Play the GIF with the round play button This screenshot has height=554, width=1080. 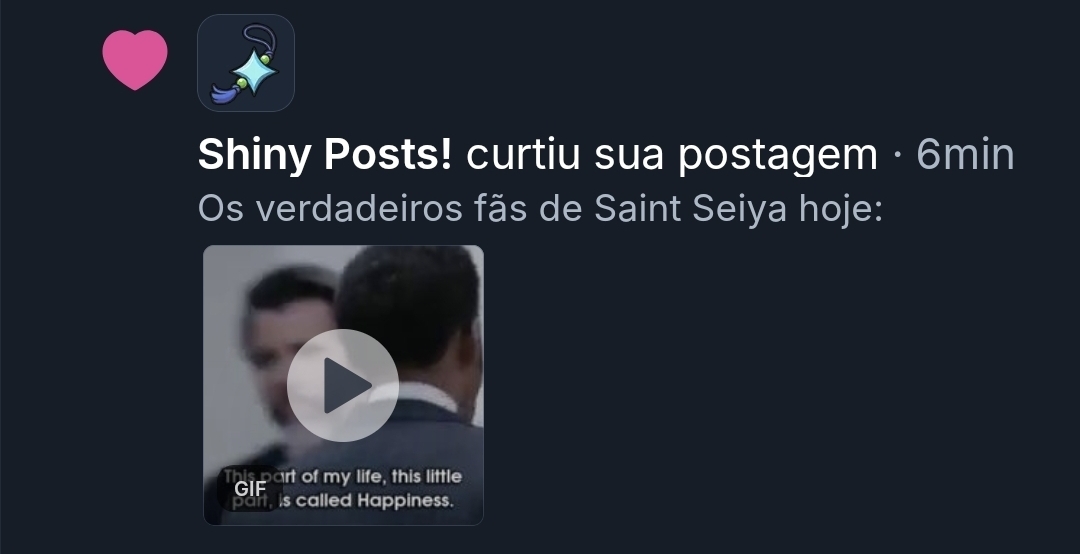[x=342, y=385]
